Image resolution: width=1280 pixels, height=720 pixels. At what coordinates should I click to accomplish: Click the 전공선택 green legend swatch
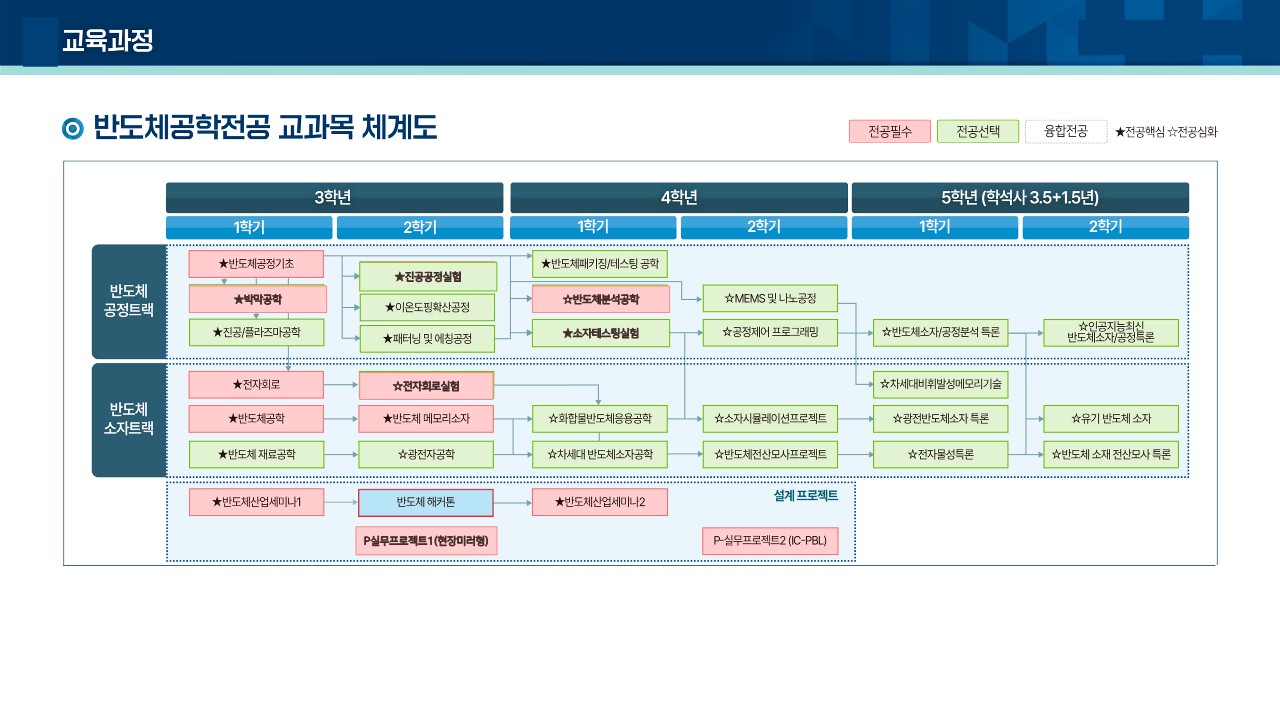978,131
